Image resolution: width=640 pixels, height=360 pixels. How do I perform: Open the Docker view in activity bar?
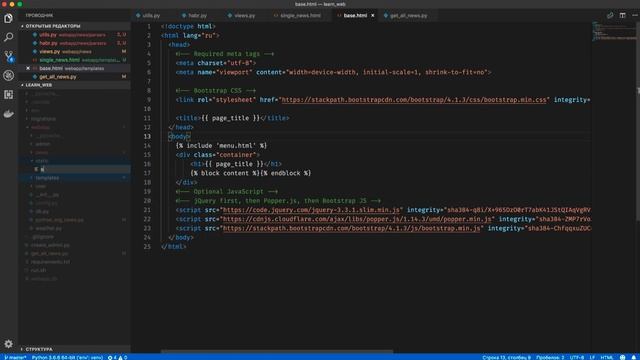(9, 114)
